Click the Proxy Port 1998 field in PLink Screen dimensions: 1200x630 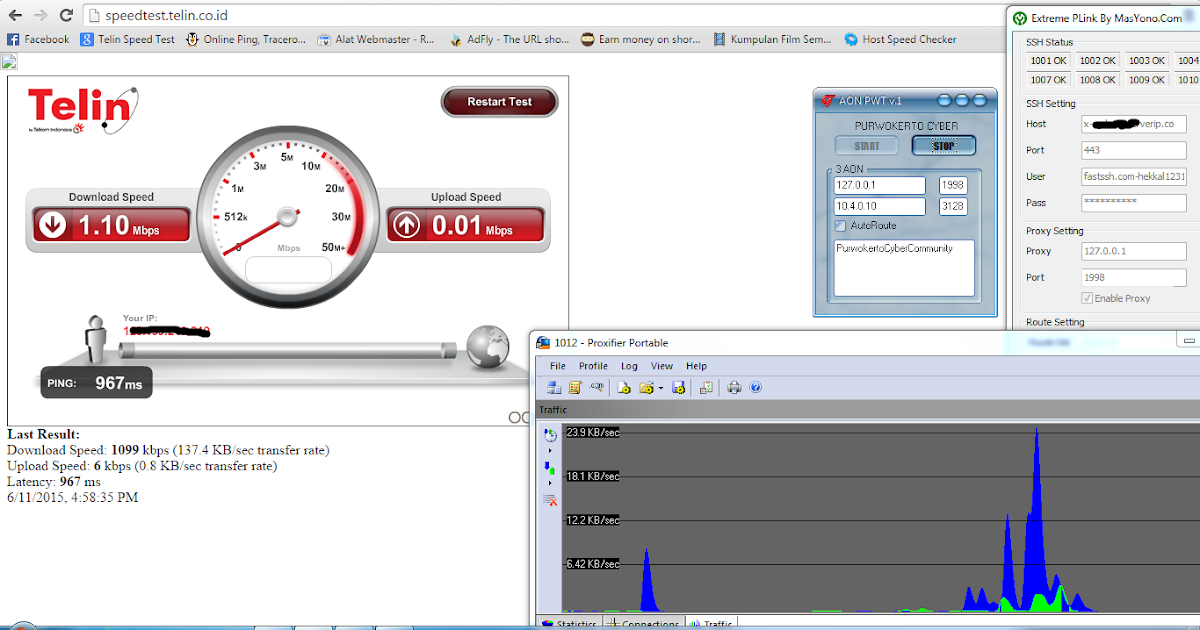pyautogui.click(x=1134, y=277)
